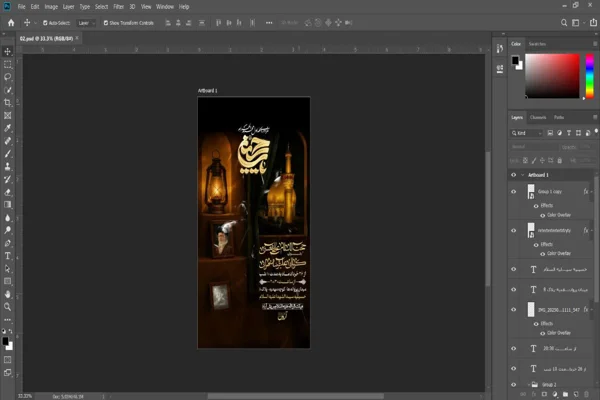This screenshot has height=400, width=600.
Task: Open the workspace switcher dropdown
Action: (x=577, y=23)
